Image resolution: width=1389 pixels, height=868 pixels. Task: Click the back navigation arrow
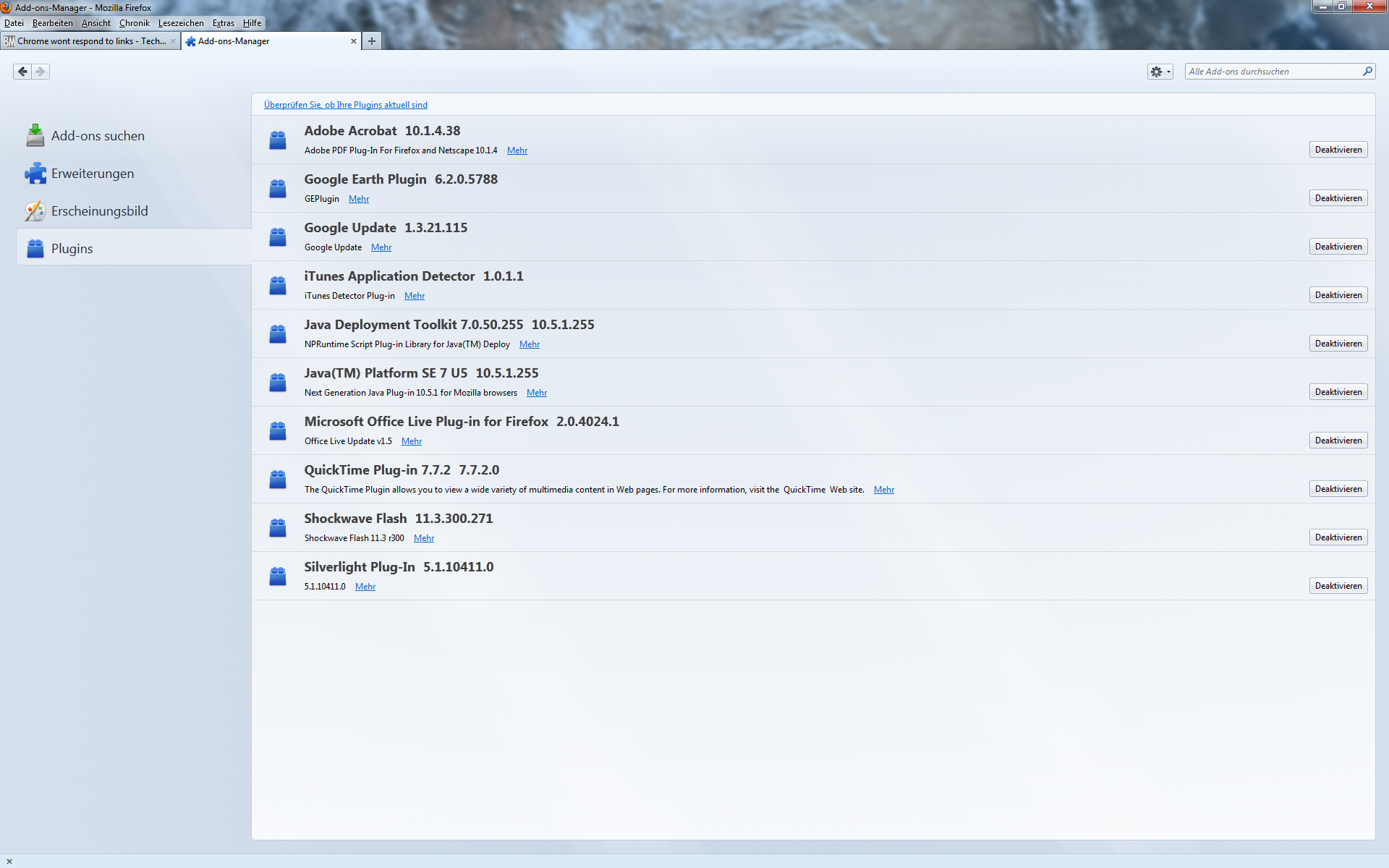tap(22, 72)
